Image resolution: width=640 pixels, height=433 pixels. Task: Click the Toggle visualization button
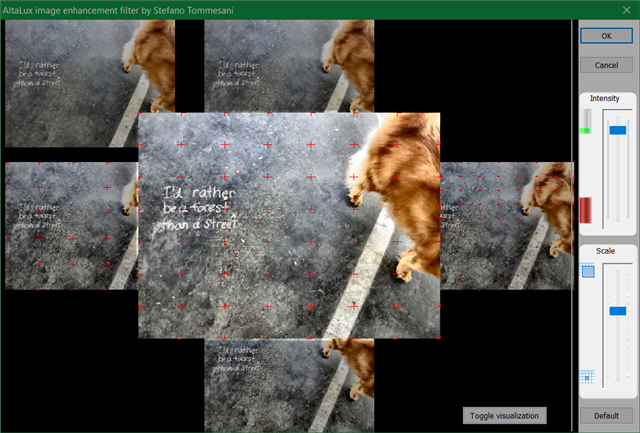point(504,415)
